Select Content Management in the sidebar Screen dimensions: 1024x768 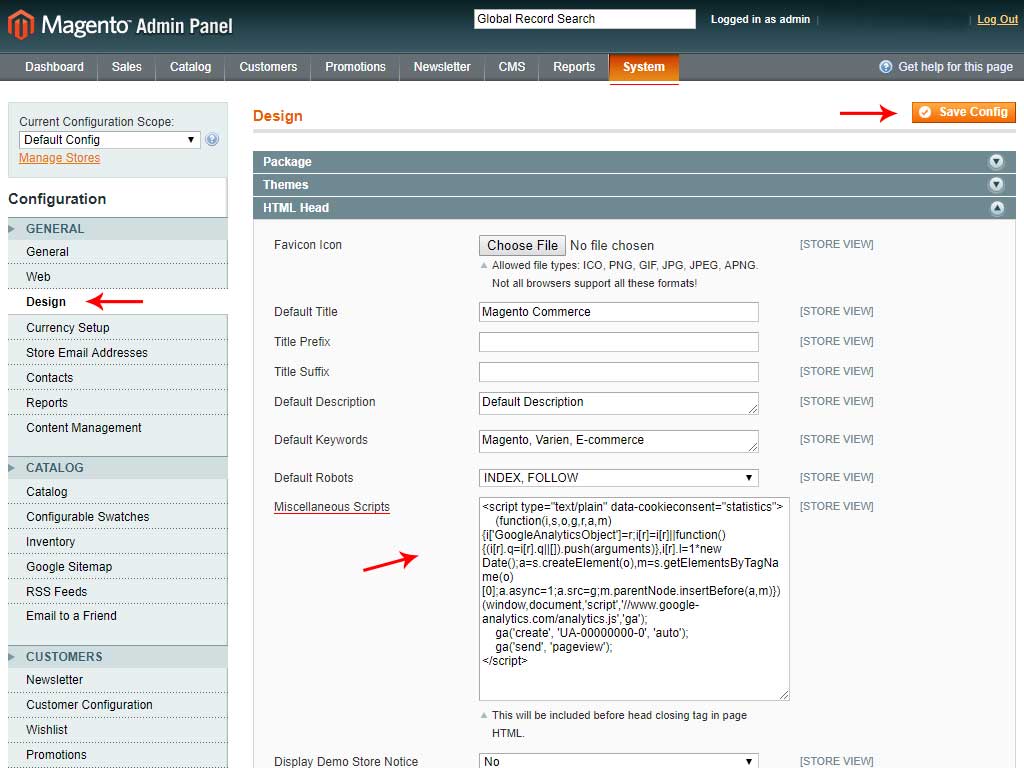118,428
